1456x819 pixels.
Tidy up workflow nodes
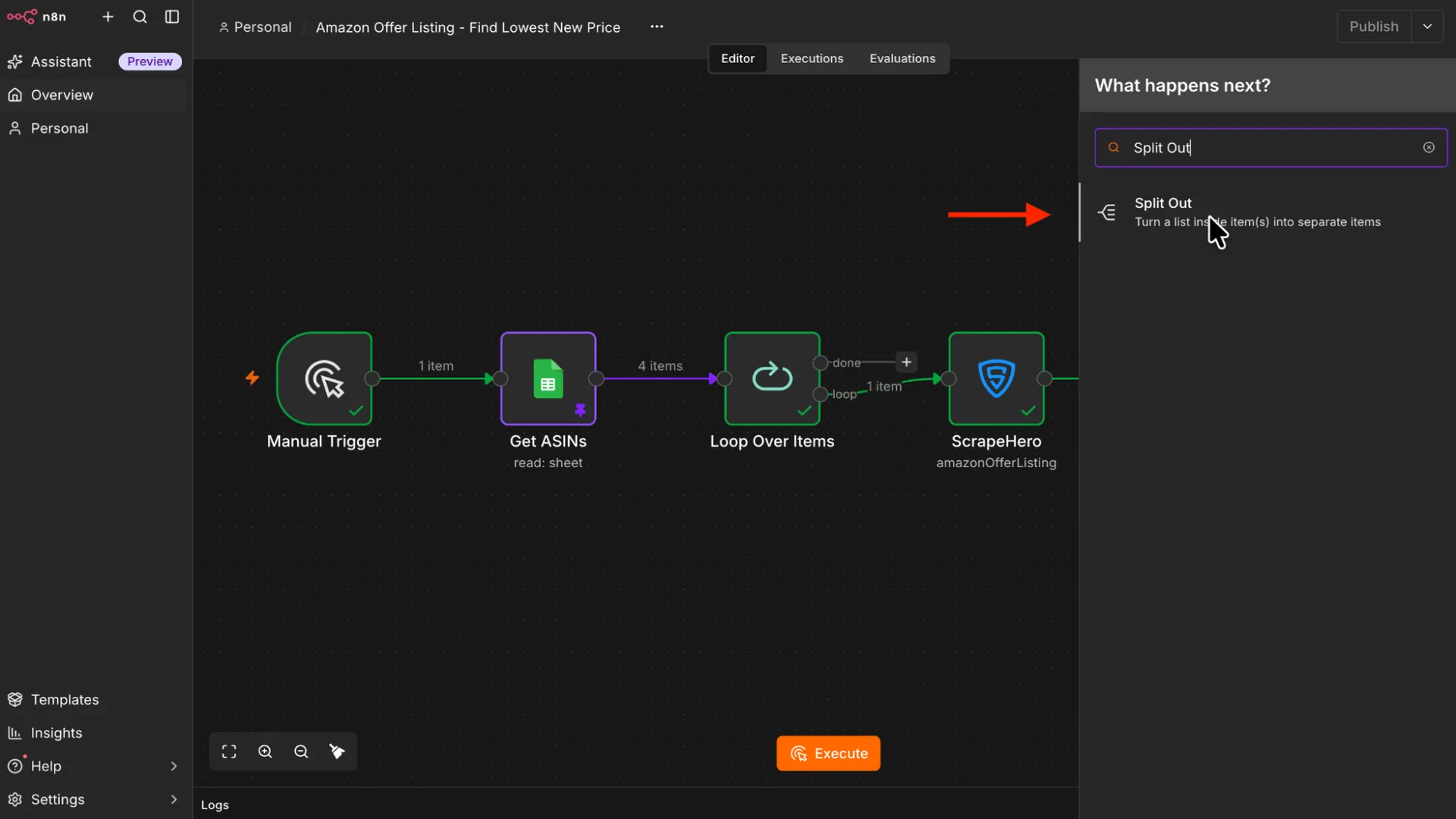pyautogui.click(x=337, y=752)
